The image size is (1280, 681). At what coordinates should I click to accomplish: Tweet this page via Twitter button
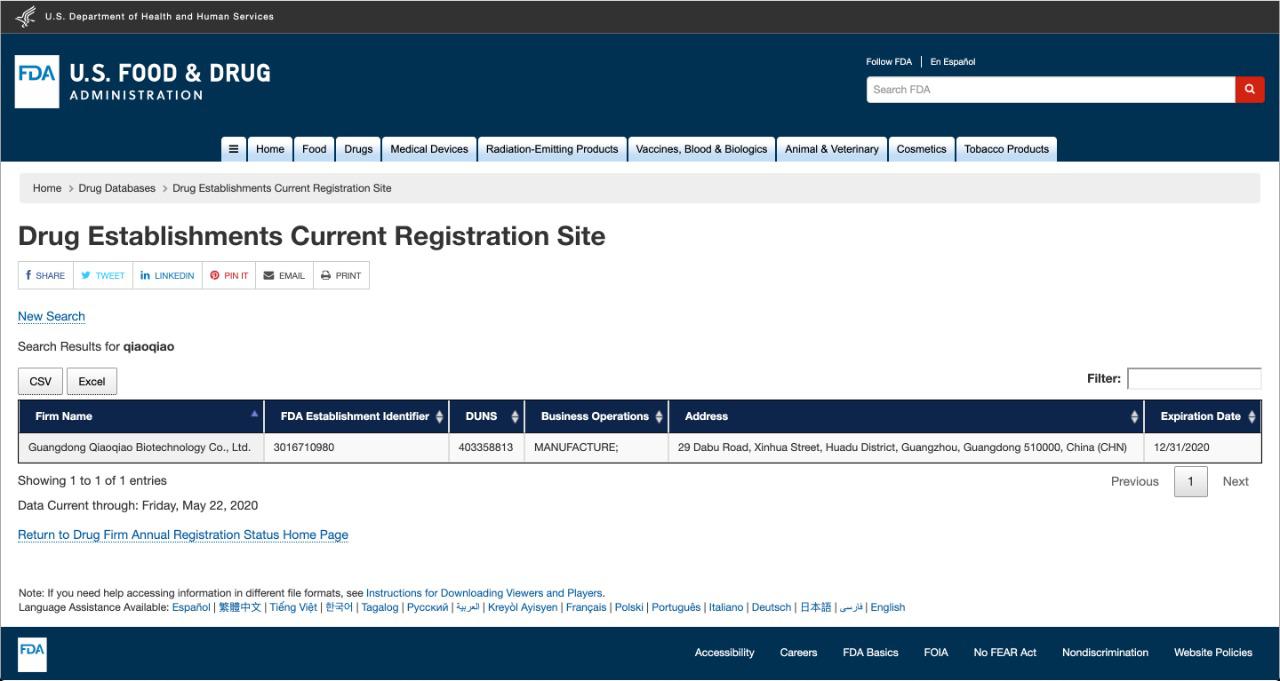tap(103, 276)
